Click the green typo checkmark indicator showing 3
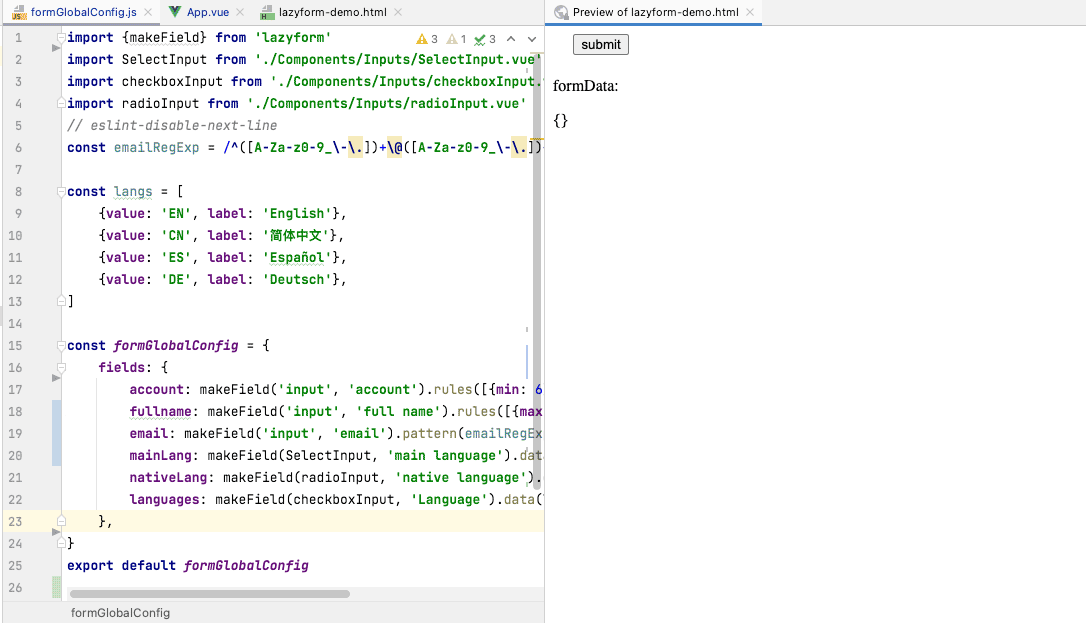The image size is (1086, 623). [485, 39]
